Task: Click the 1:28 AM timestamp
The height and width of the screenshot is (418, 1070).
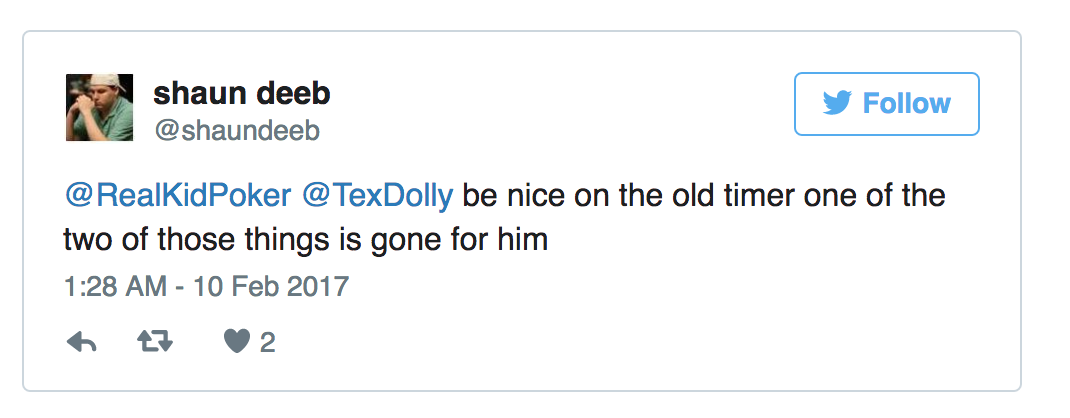Action: [x=115, y=286]
